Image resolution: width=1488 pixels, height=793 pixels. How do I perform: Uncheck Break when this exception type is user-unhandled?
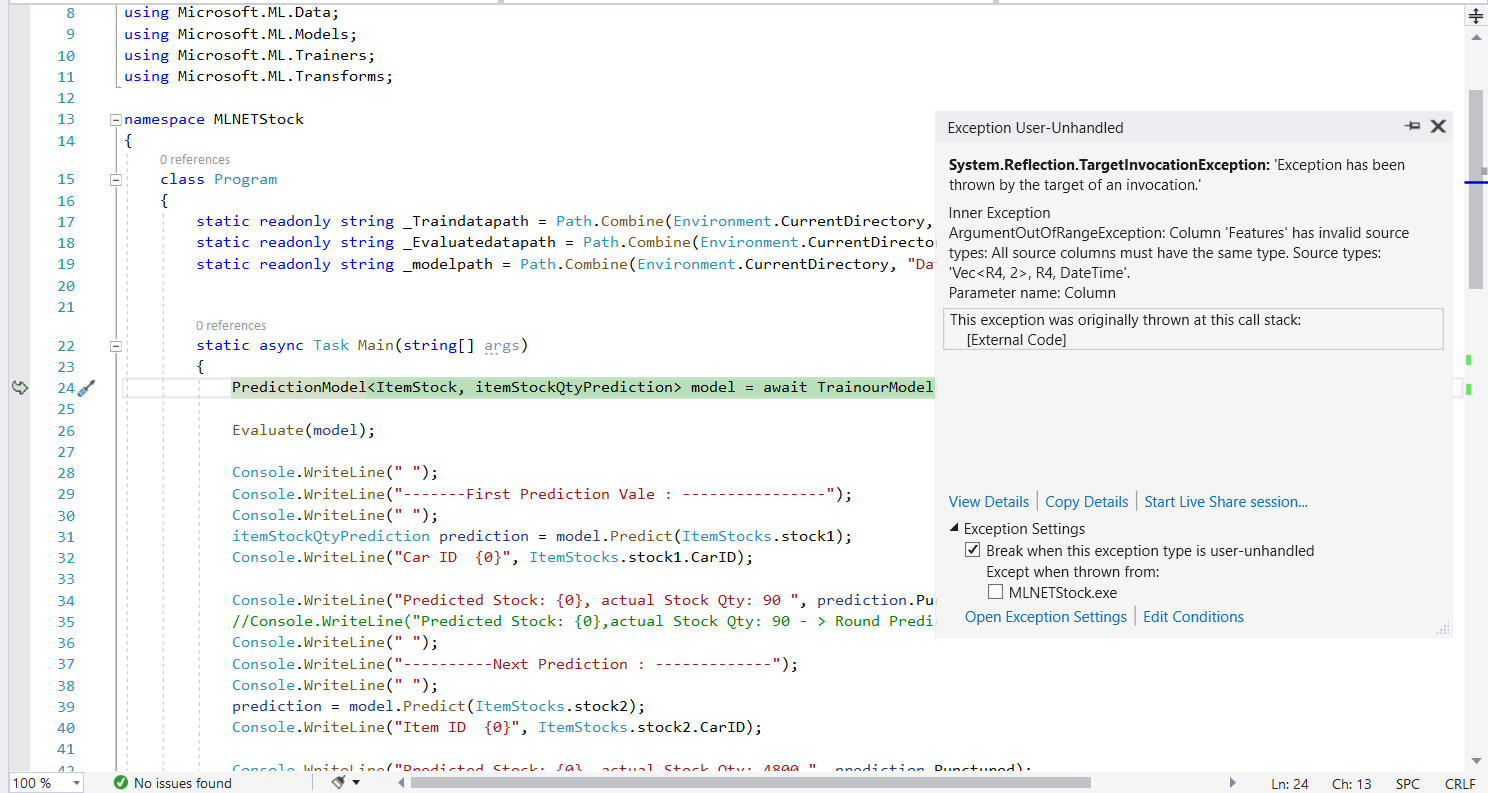coord(972,549)
